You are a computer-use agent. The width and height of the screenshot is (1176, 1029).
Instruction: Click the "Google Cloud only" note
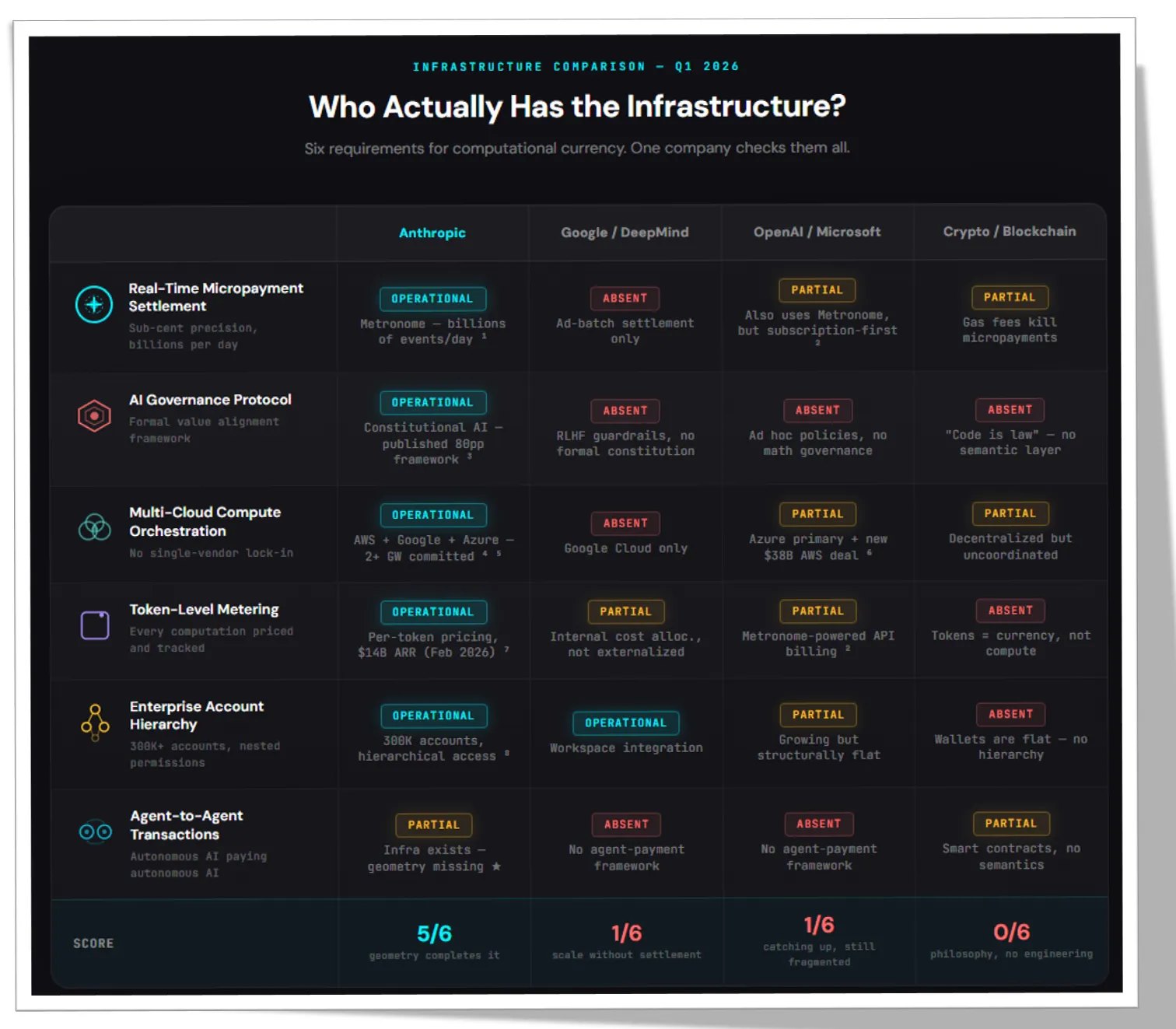(626, 548)
